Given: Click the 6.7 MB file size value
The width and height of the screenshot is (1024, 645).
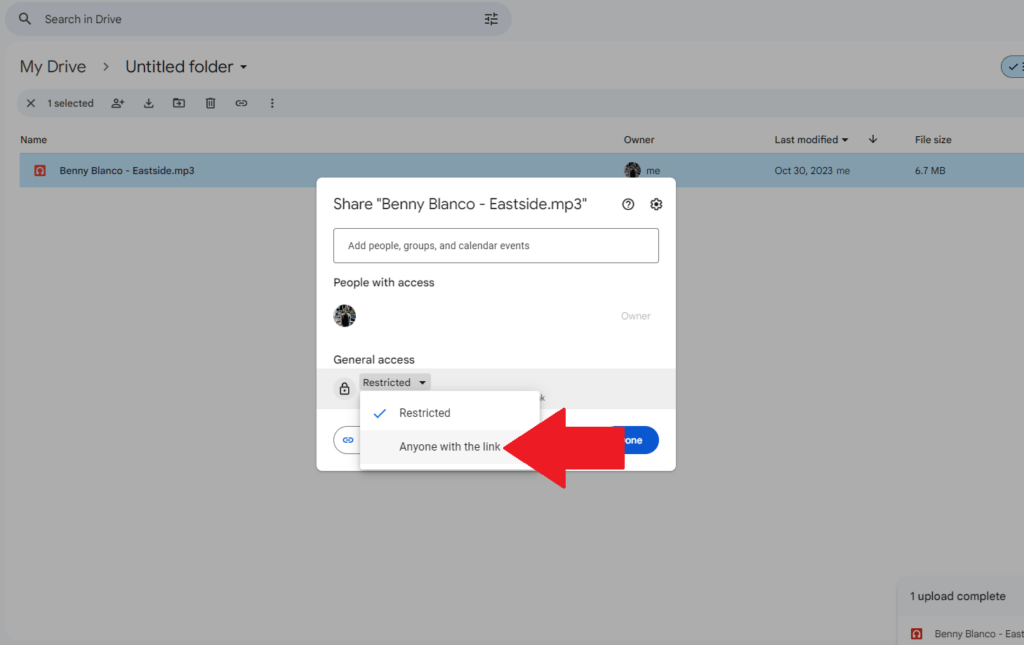Looking at the screenshot, I should click(930, 170).
